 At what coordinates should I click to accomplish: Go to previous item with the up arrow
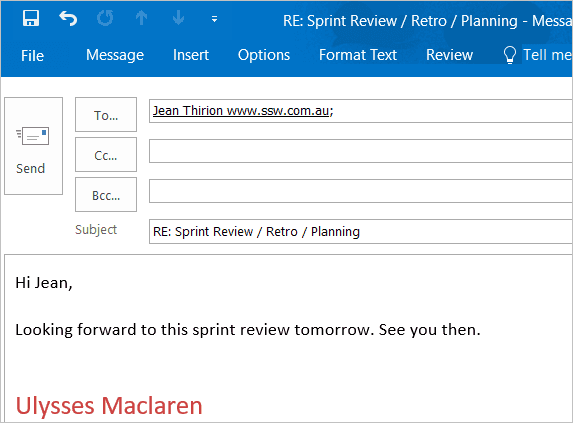point(141,18)
